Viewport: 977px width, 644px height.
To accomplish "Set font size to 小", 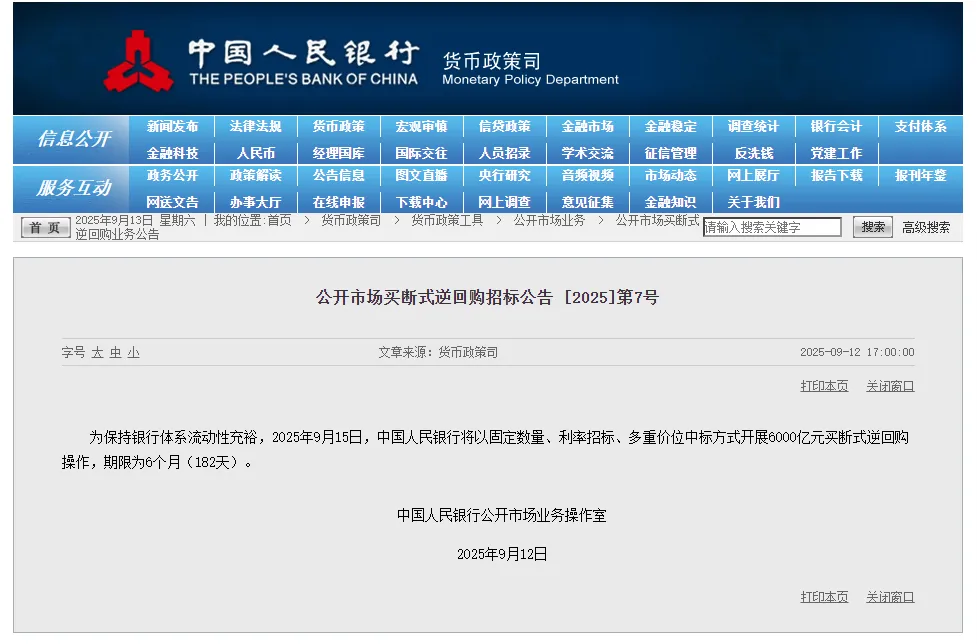I will 133,353.
